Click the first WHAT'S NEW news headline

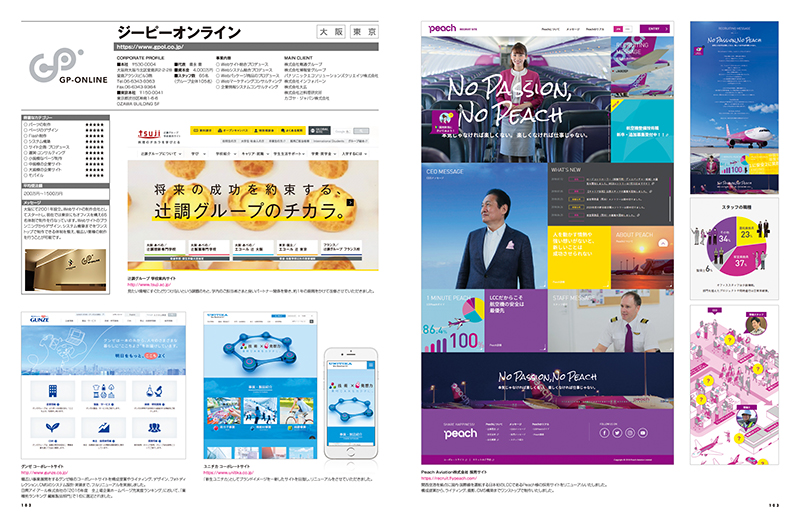621,180
